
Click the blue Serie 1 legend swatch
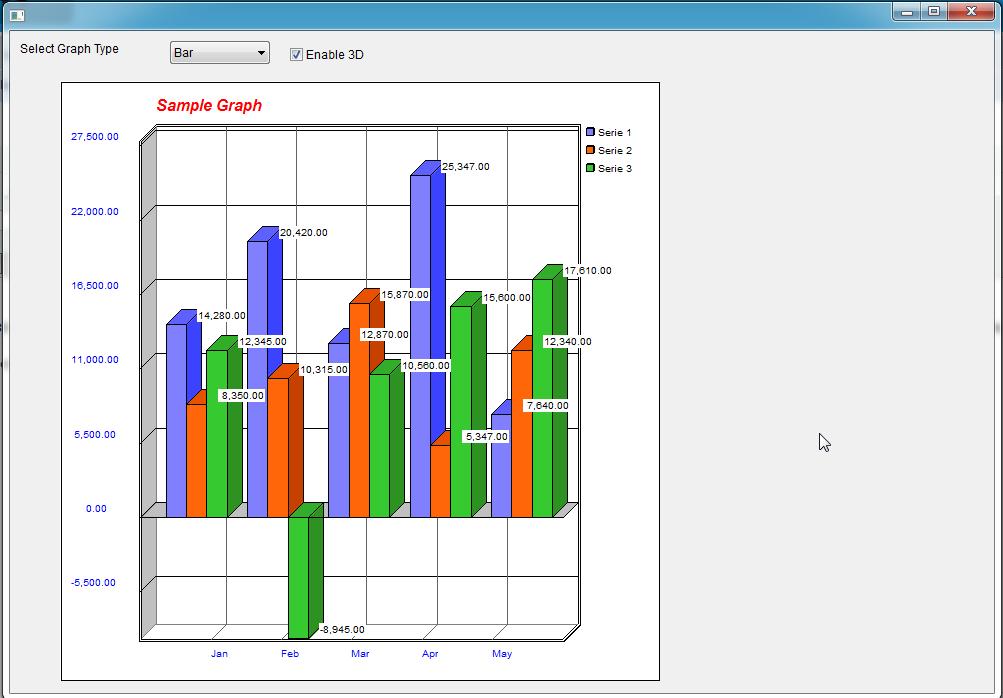click(x=590, y=132)
